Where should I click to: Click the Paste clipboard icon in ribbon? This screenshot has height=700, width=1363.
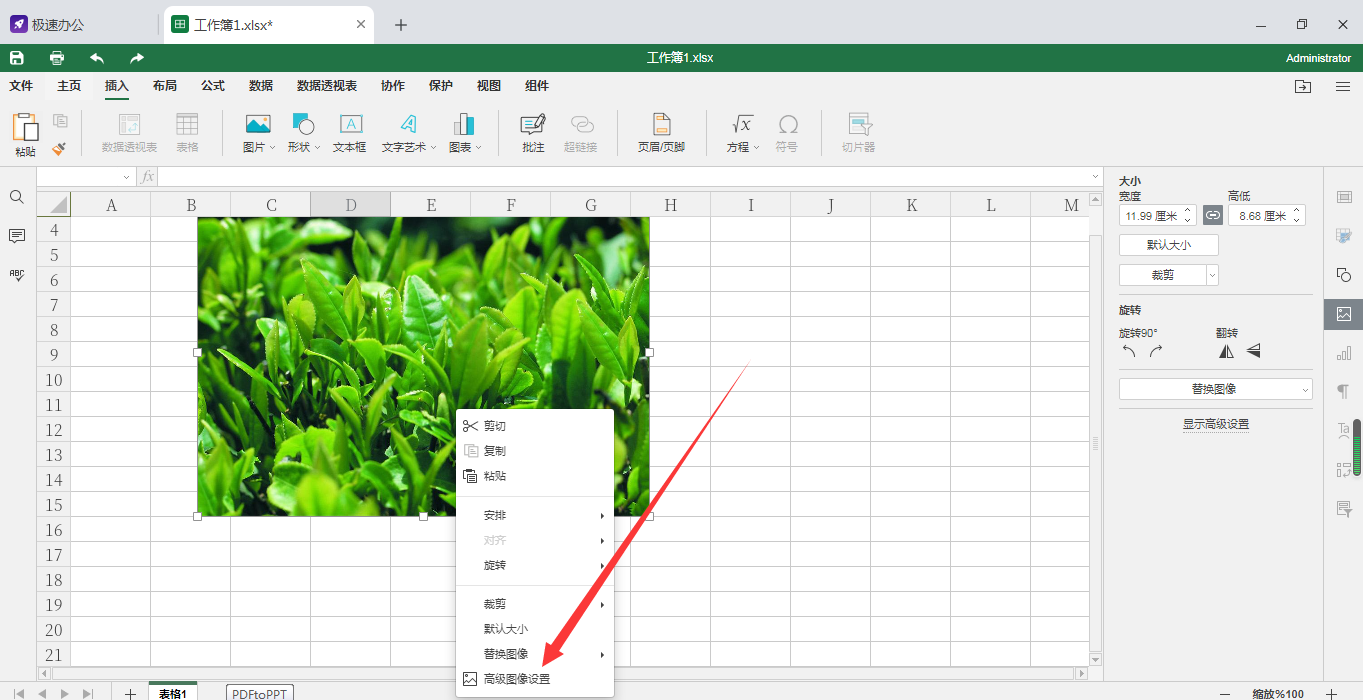point(25,127)
